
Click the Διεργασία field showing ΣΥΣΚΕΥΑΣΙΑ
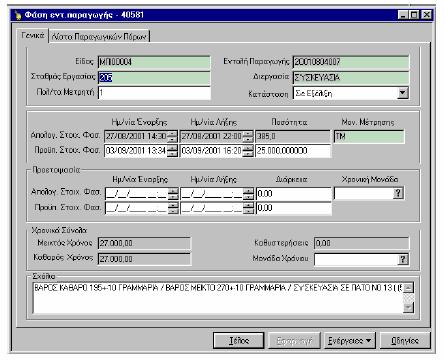coord(351,78)
